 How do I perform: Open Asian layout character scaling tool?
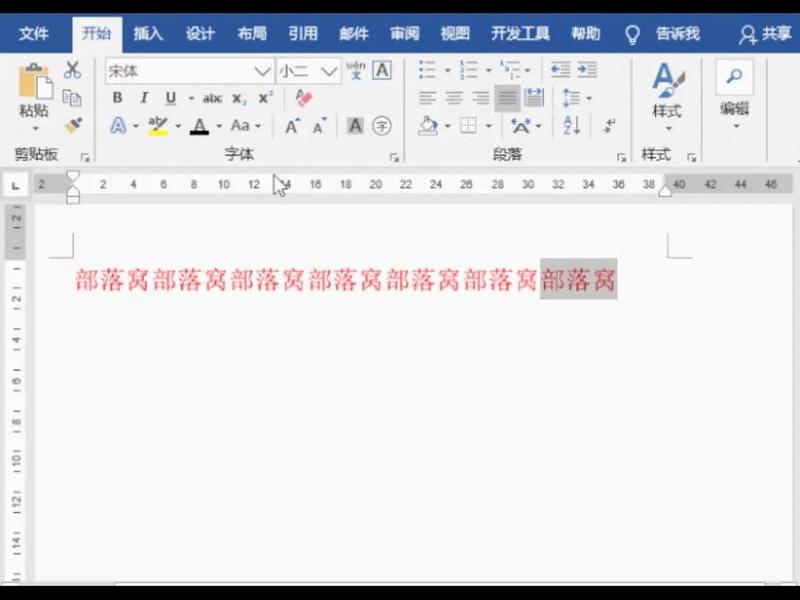point(521,126)
